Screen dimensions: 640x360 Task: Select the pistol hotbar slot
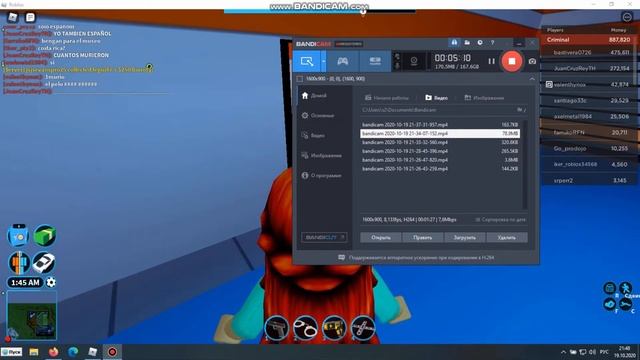pyautogui.click(x=277, y=327)
